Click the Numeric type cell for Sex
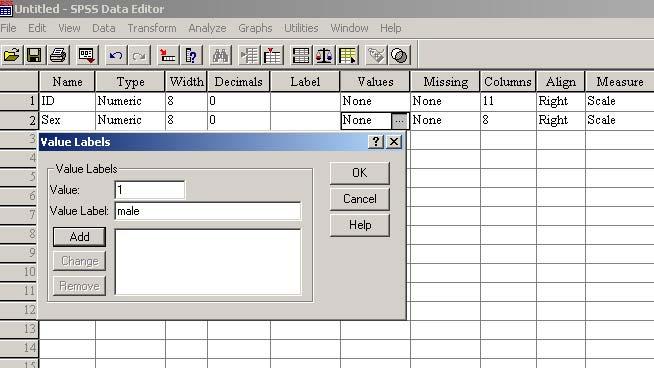Image resolution: width=654 pixels, height=368 pixels. click(130, 121)
